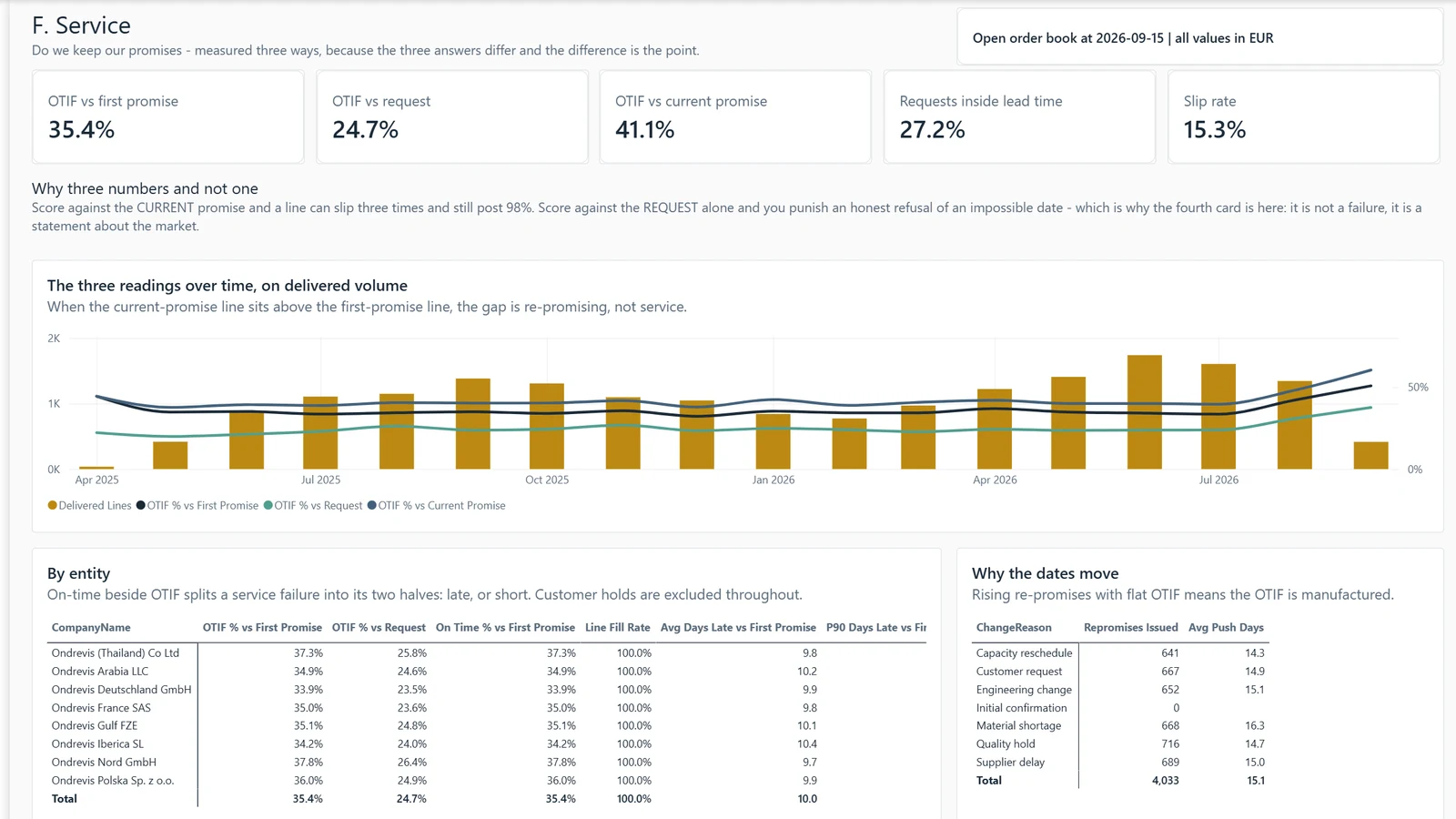1456x819 pixels.
Task: Select the Slip rate 15.3% card
Action: tap(1303, 117)
